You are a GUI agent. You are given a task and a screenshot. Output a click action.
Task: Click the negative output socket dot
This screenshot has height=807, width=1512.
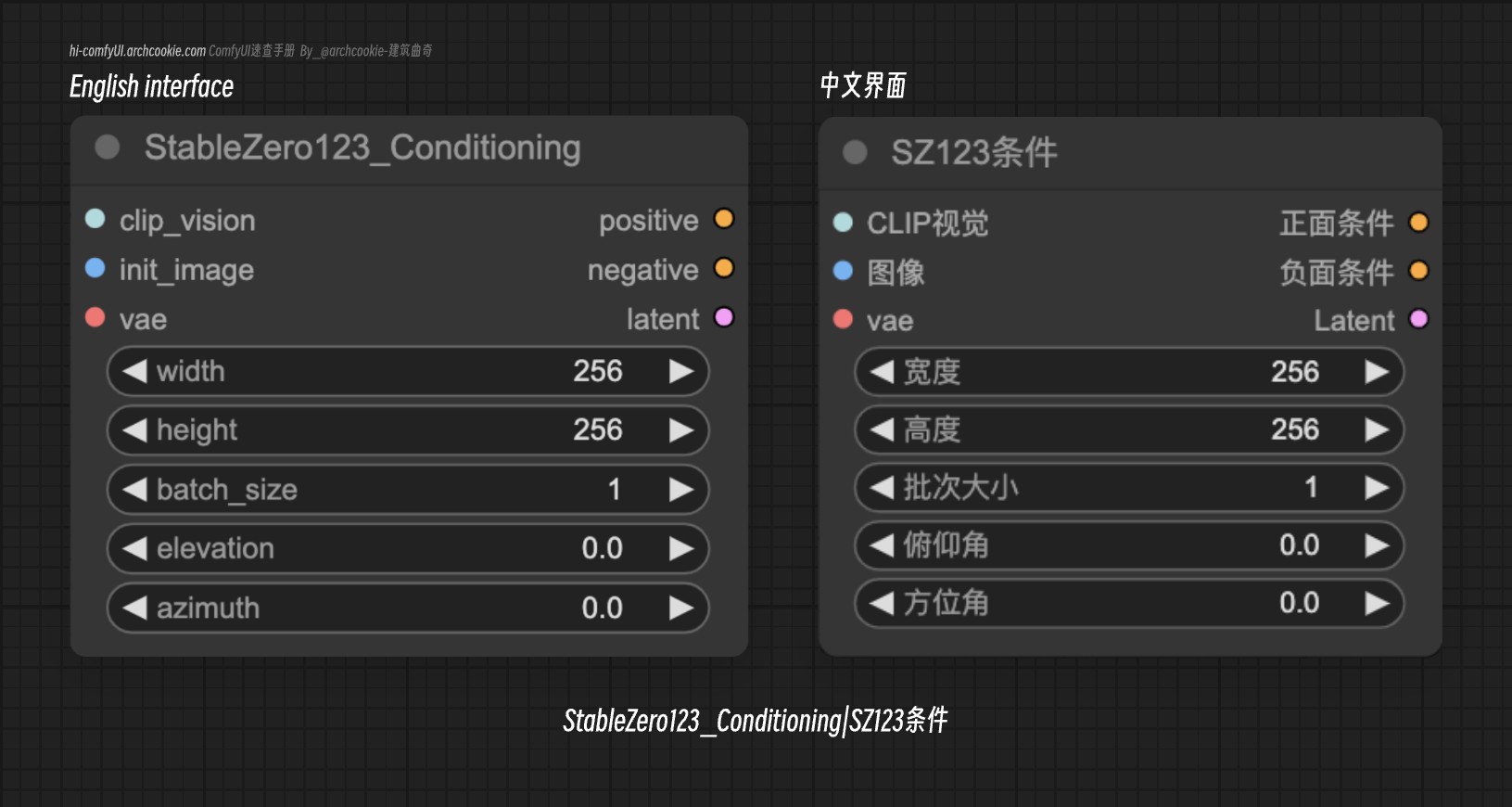(x=724, y=268)
